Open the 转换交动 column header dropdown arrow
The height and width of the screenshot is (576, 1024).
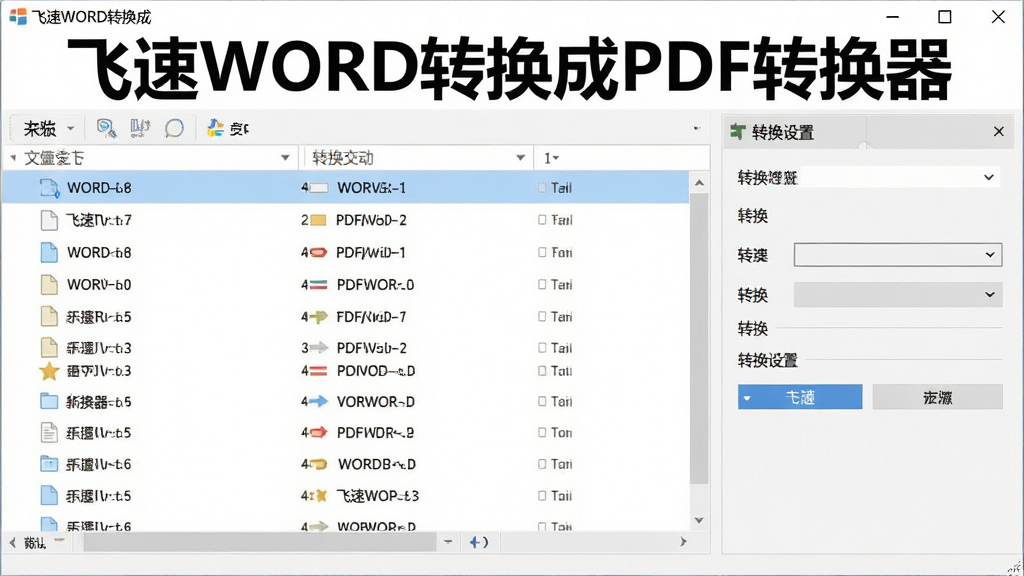520,157
